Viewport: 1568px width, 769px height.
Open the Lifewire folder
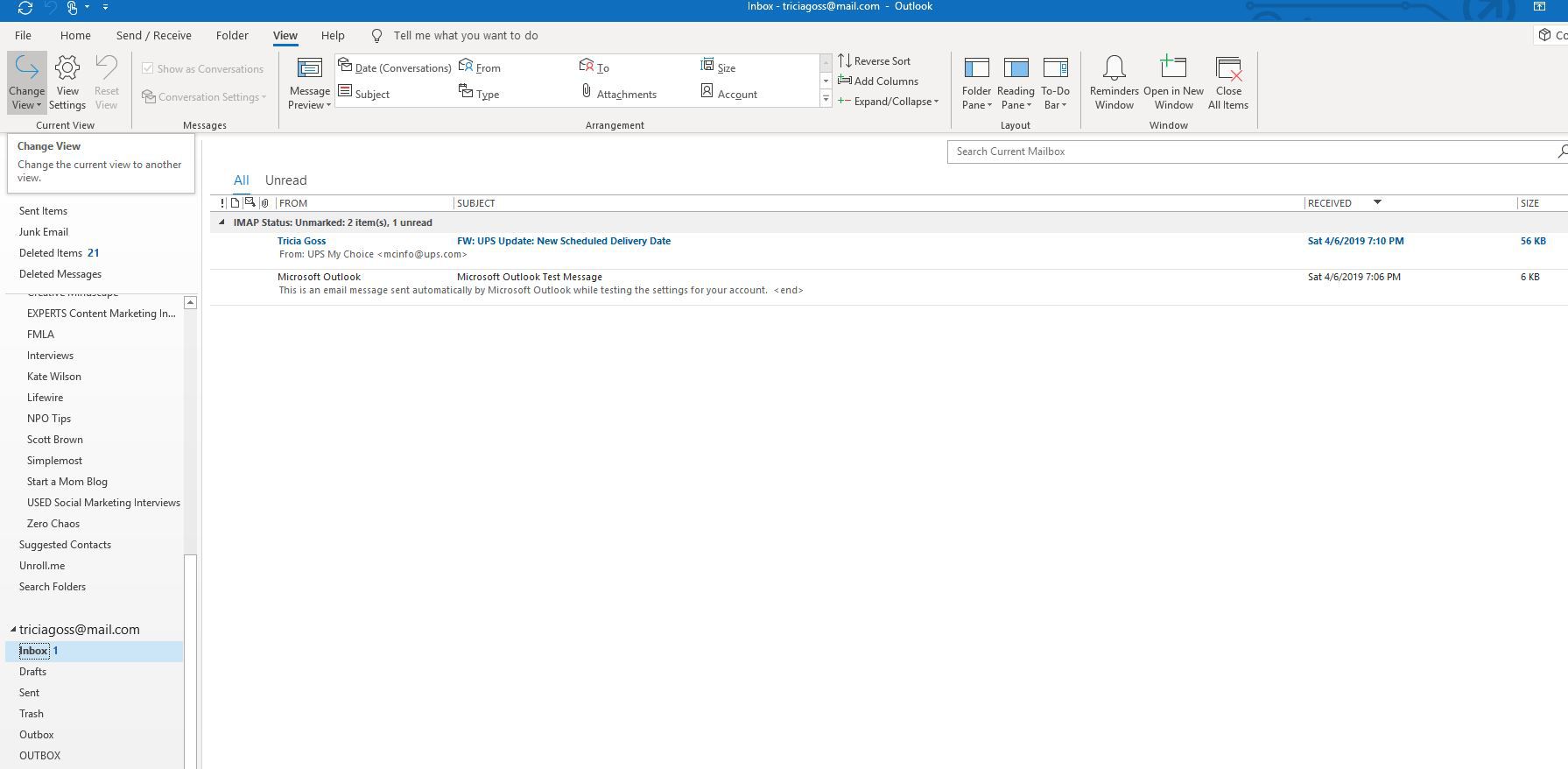[45, 398]
